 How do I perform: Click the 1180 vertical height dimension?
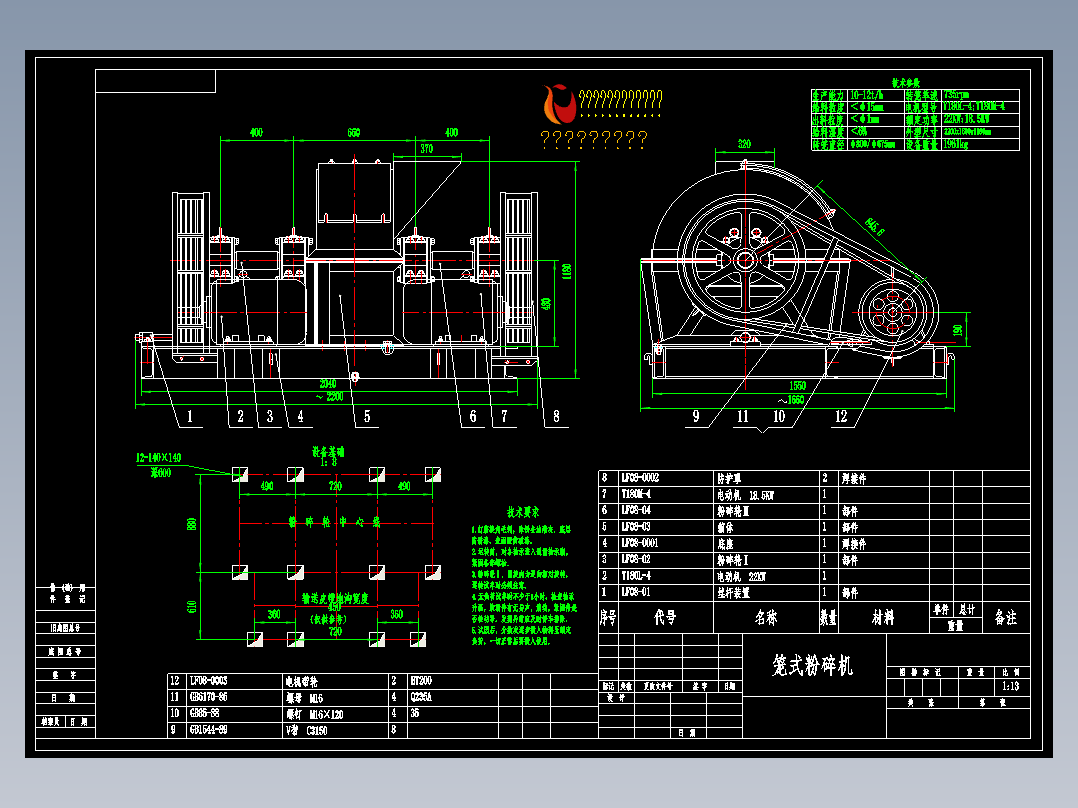[567, 270]
